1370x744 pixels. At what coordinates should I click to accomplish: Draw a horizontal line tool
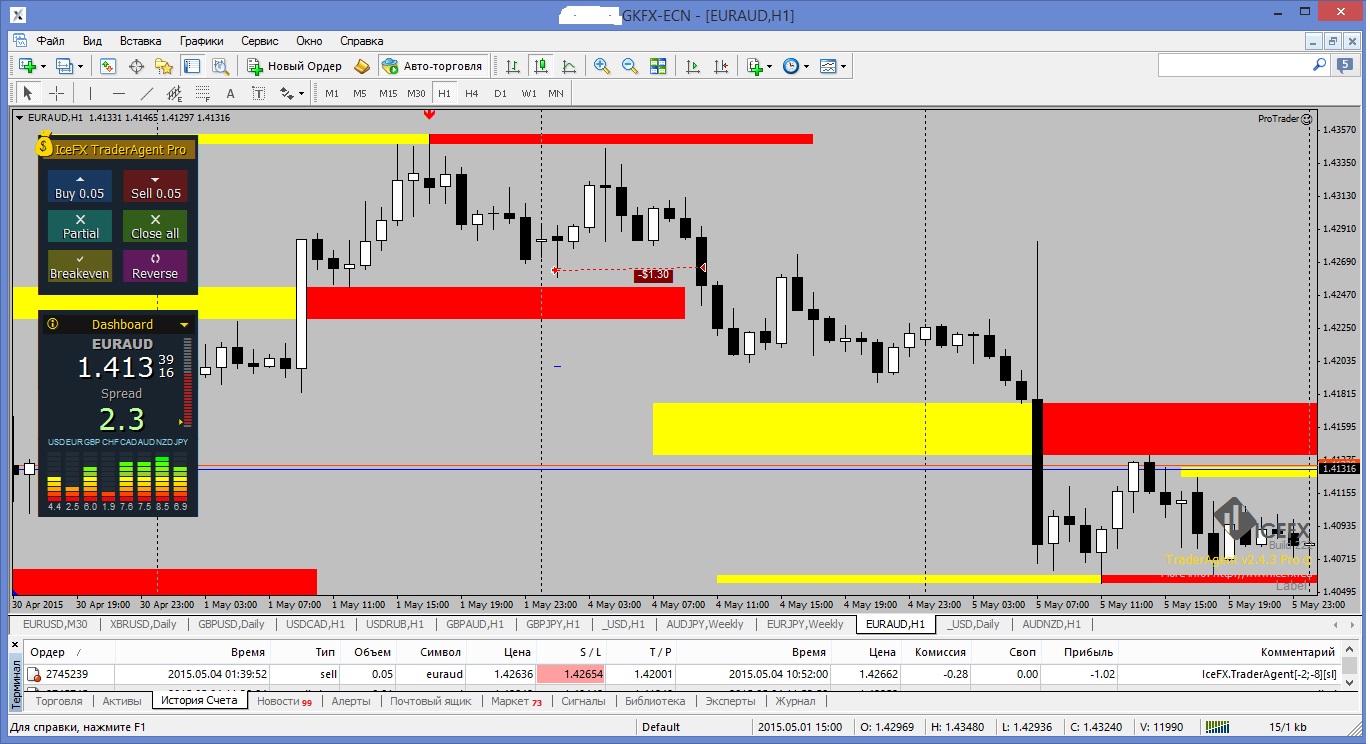point(119,93)
